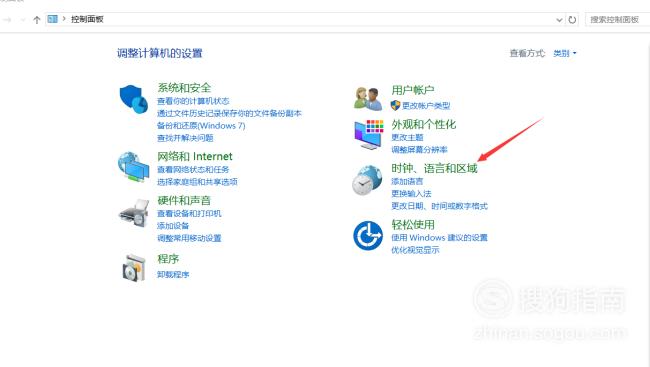
Task: Click the Appearance and Personalization monitor icon
Action: tap(369, 134)
